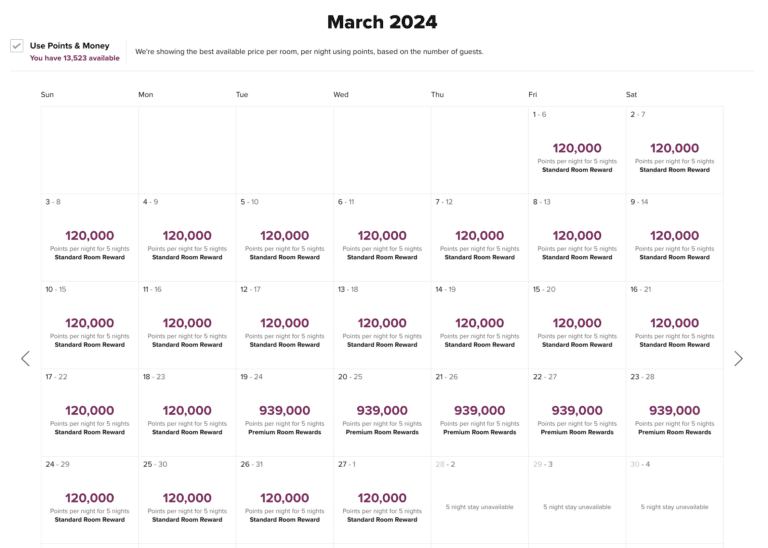Screen dimensions: 768x548
Task: Pick March 17 - 22 date cell
Action: (x=89, y=411)
